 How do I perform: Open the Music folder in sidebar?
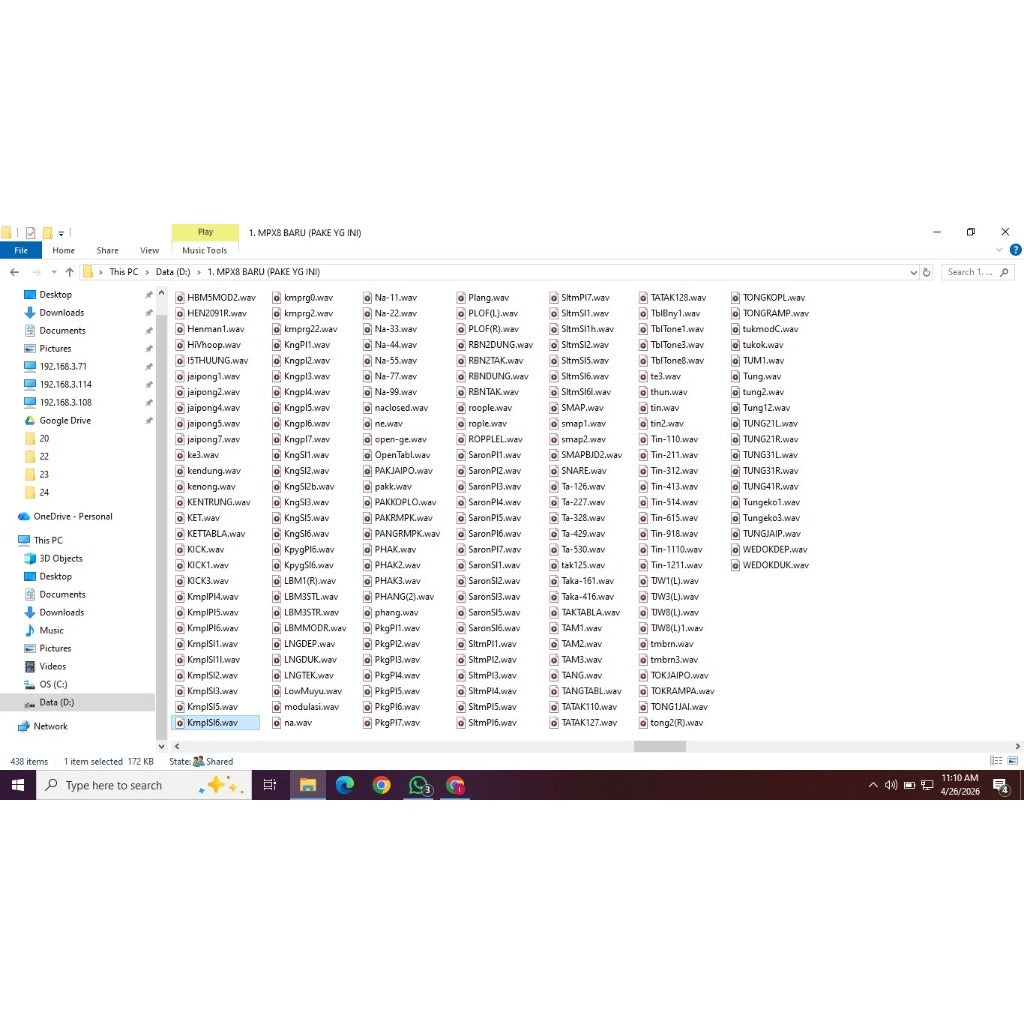coord(51,630)
